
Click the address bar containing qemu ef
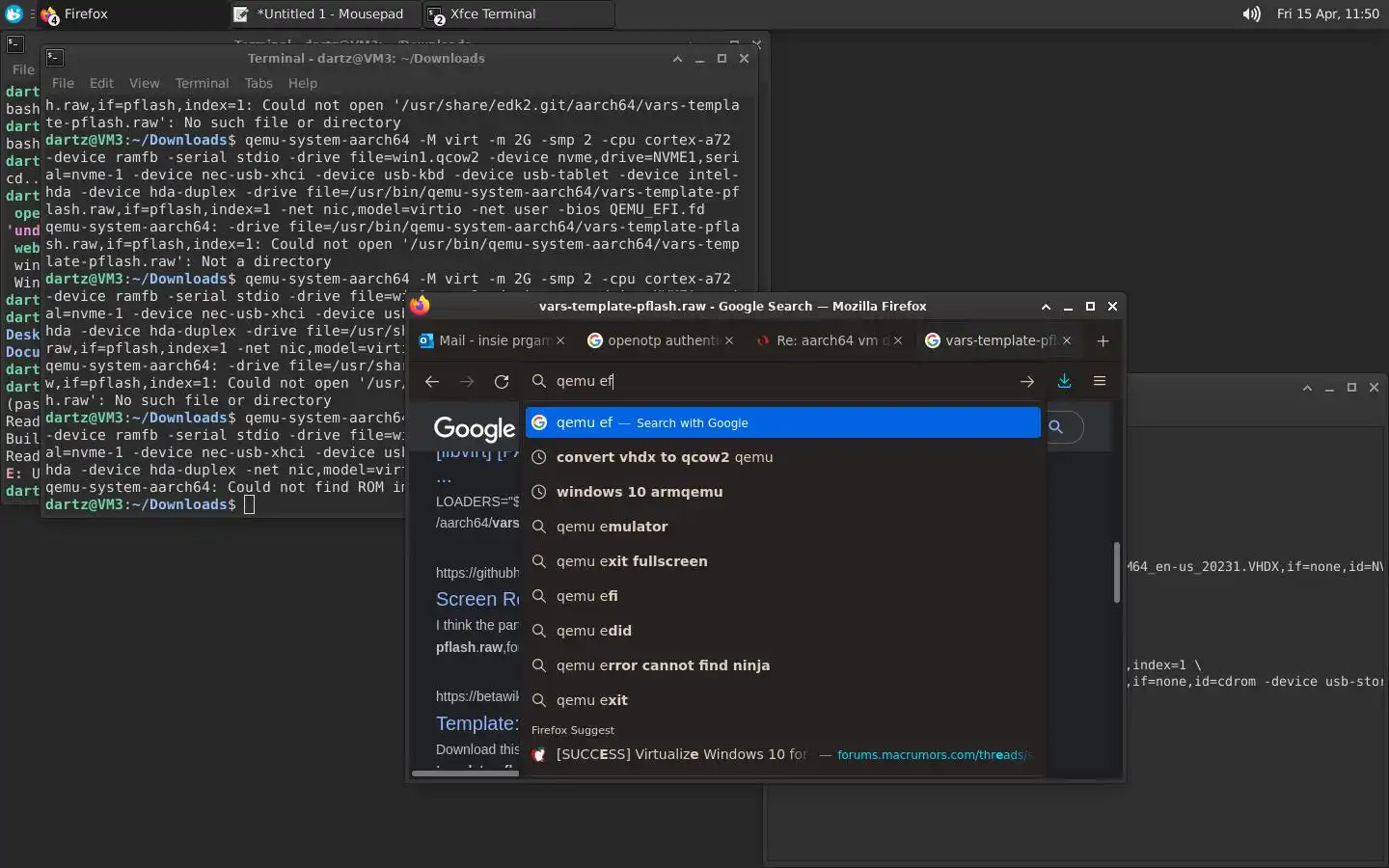781,381
